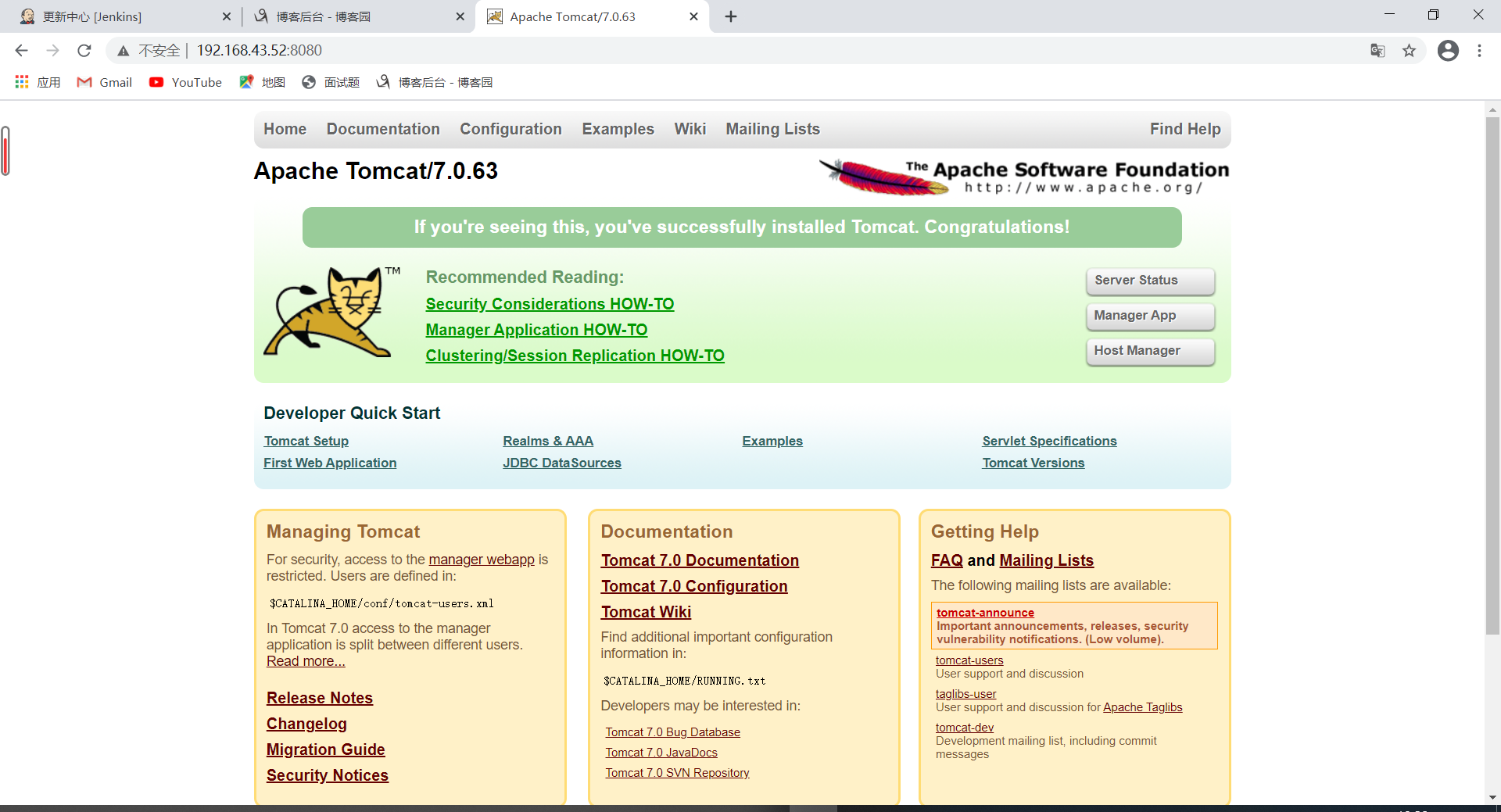The height and width of the screenshot is (812, 1501).
Task: Open Manager Application HOW-TO link
Action: (x=536, y=330)
